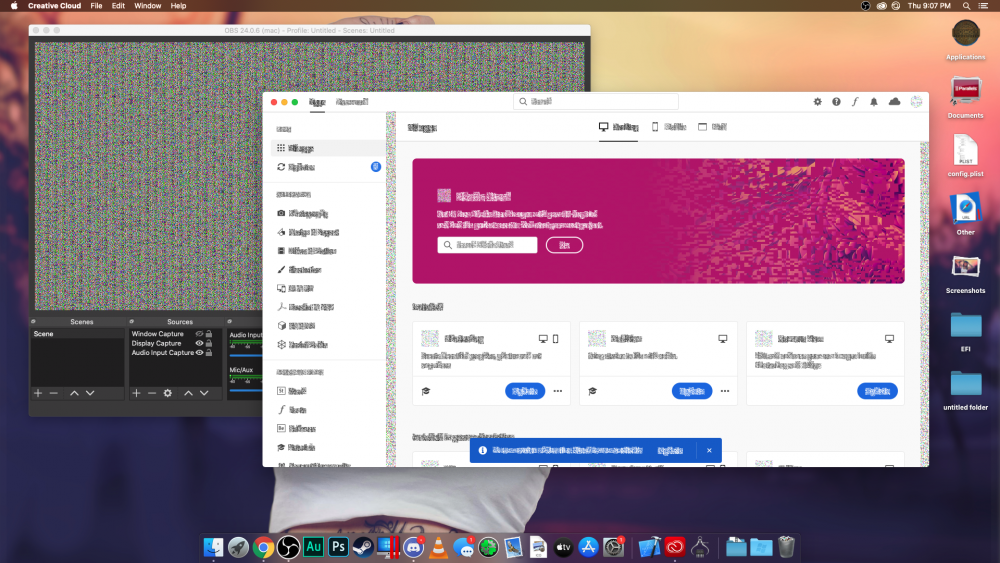Undock the OBS Scenes panel via float icon
This screenshot has height=563, width=1000.
[33, 321]
